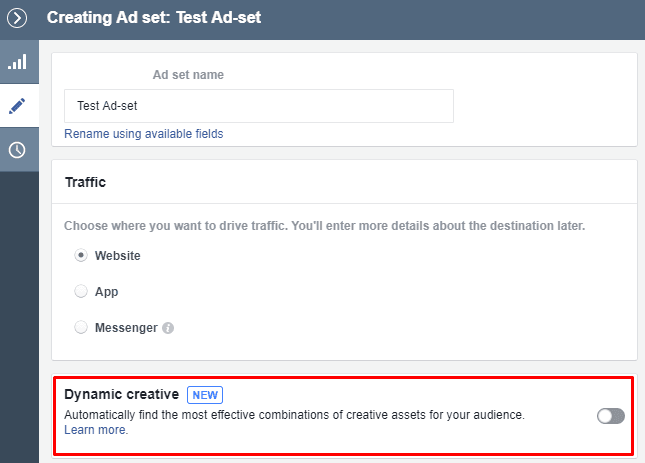645x463 pixels.
Task: Click the Traffic section heading
Action: (86, 182)
